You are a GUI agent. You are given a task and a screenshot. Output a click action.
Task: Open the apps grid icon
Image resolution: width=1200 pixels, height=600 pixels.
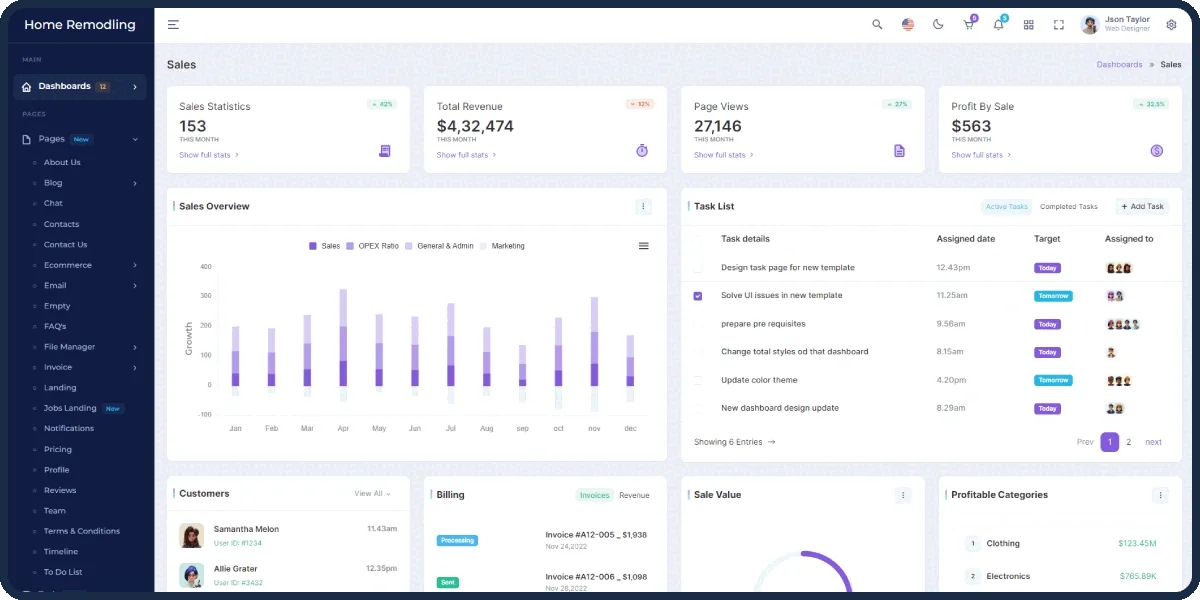[x=1028, y=24]
